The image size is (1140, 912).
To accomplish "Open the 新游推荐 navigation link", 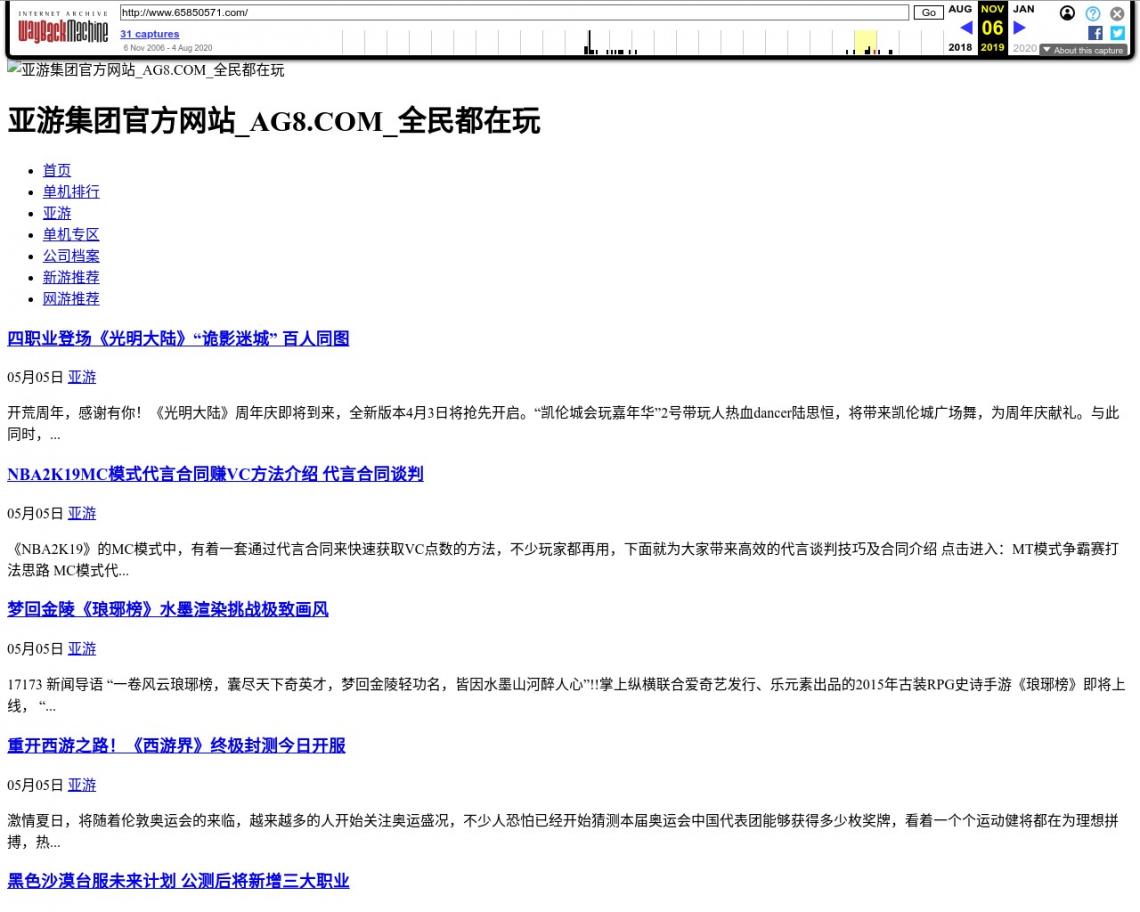I will (x=71, y=277).
